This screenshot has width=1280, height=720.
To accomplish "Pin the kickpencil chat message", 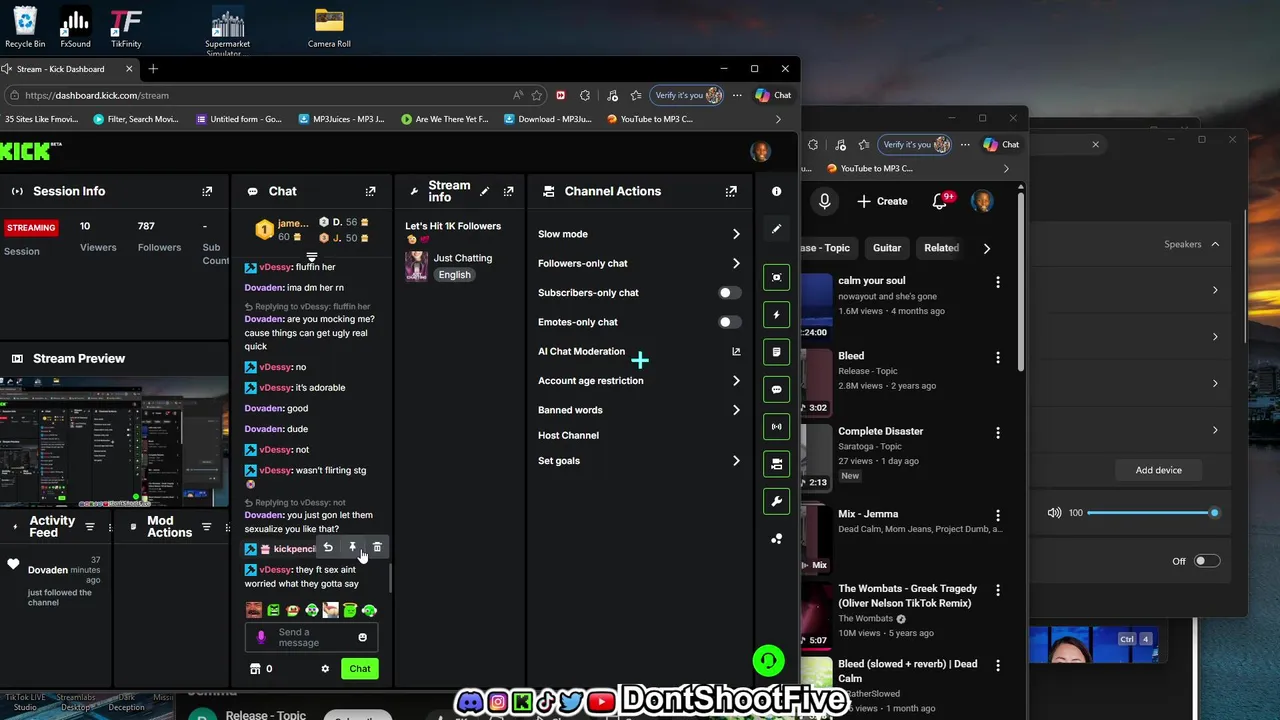I will click(352, 548).
